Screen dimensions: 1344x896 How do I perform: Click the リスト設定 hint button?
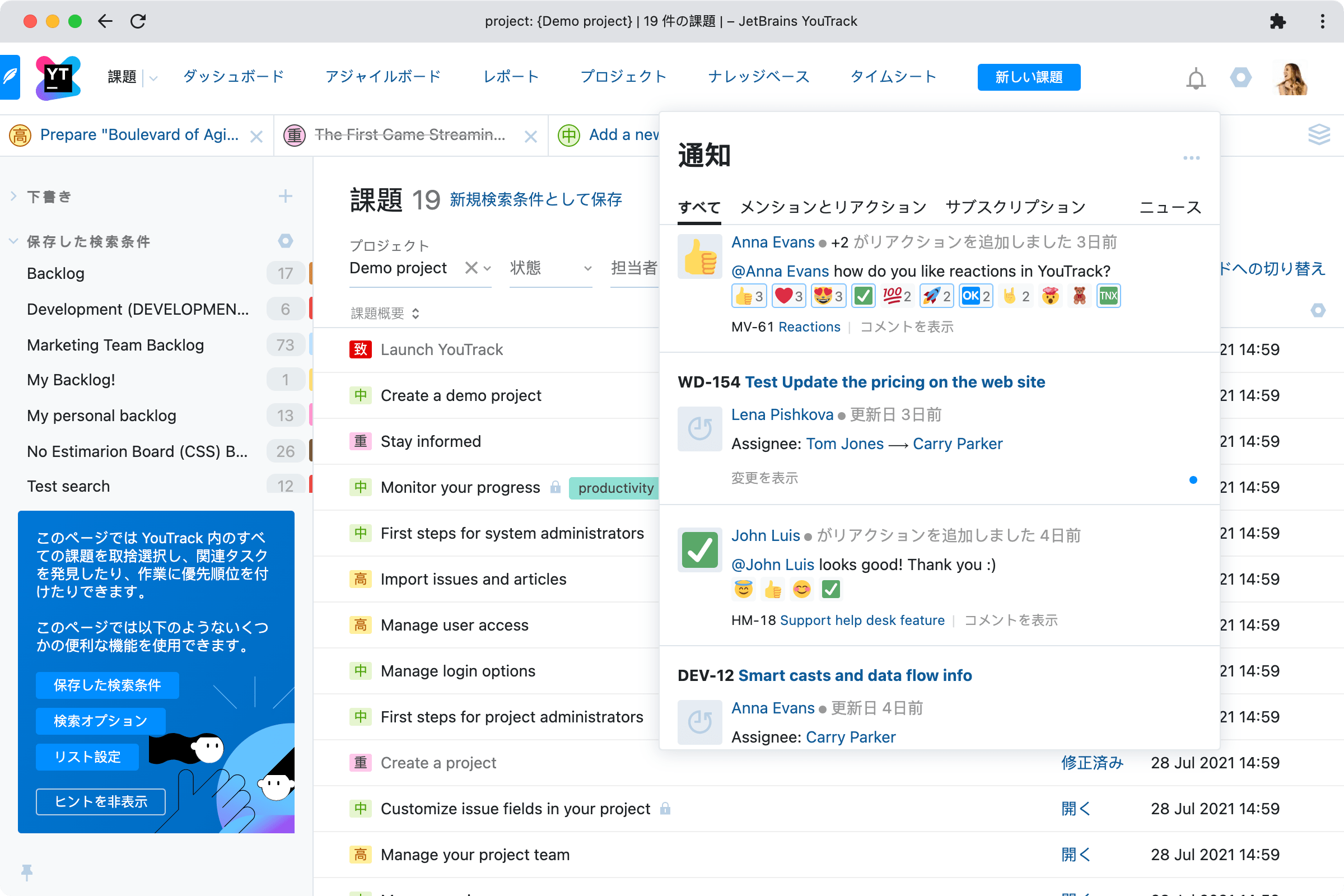(87, 757)
